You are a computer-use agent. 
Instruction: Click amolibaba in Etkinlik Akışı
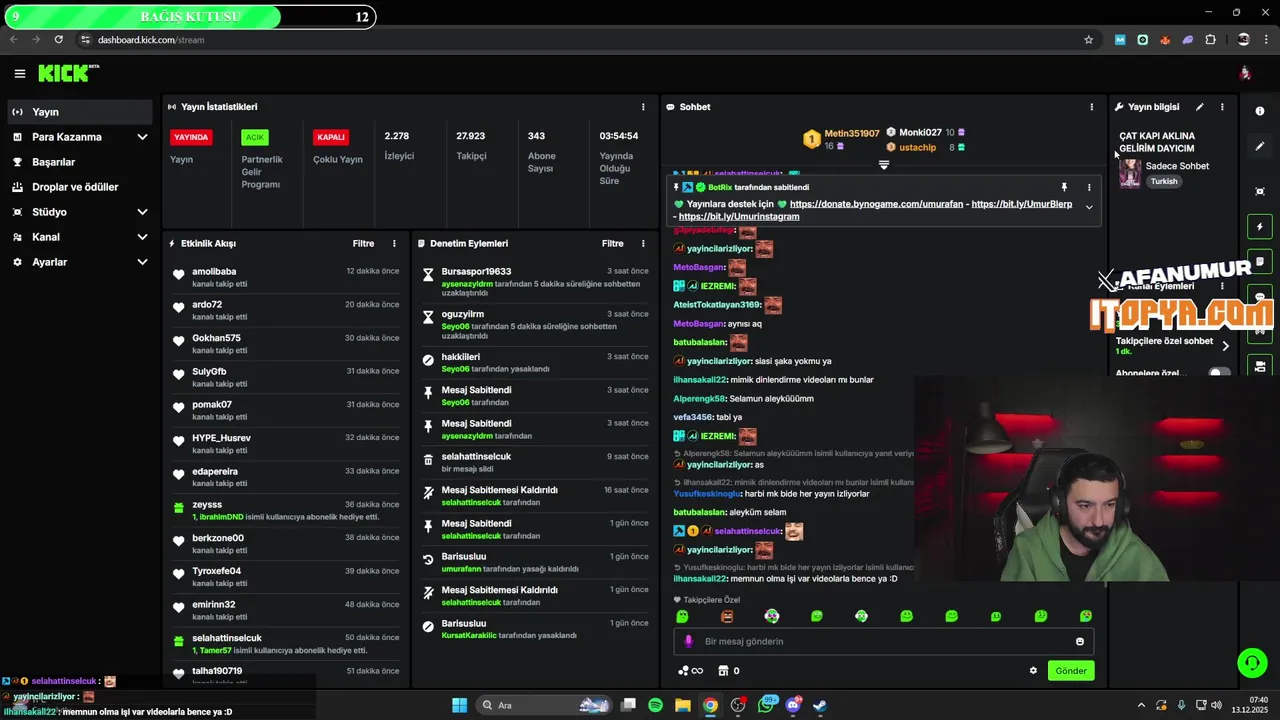(214, 272)
